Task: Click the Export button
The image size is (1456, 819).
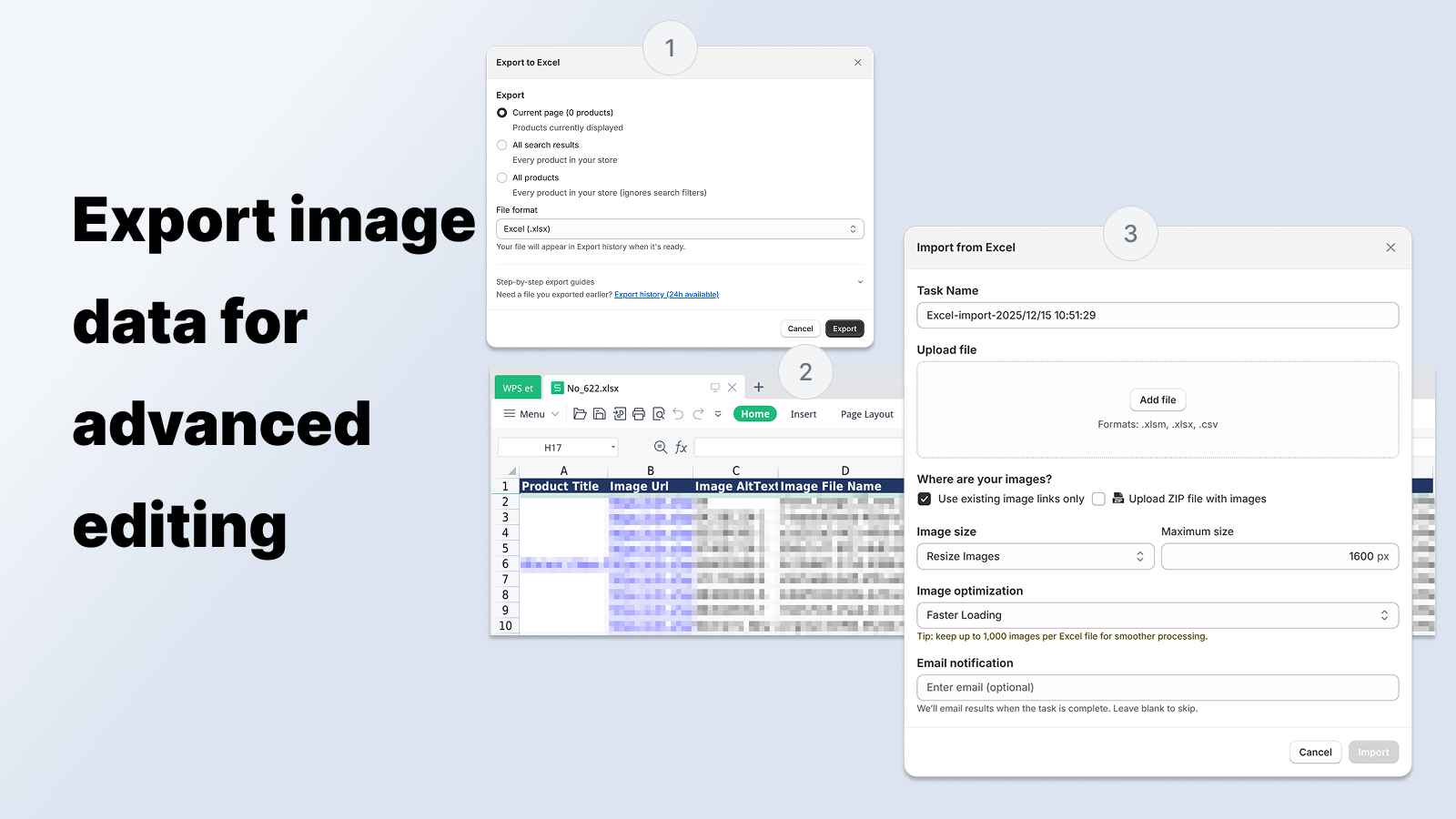Action: pyautogui.click(x=844, y=329)
